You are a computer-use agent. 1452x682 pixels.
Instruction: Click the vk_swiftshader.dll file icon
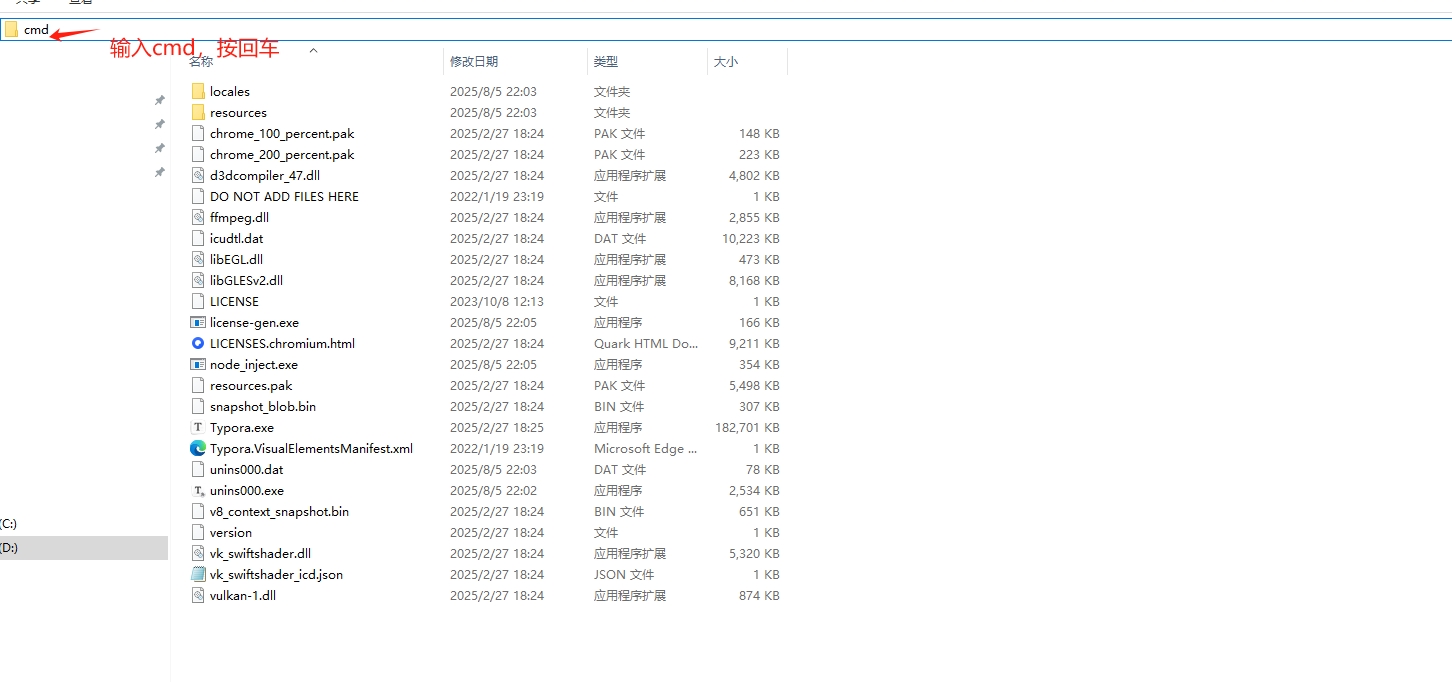tap(198, 554)
